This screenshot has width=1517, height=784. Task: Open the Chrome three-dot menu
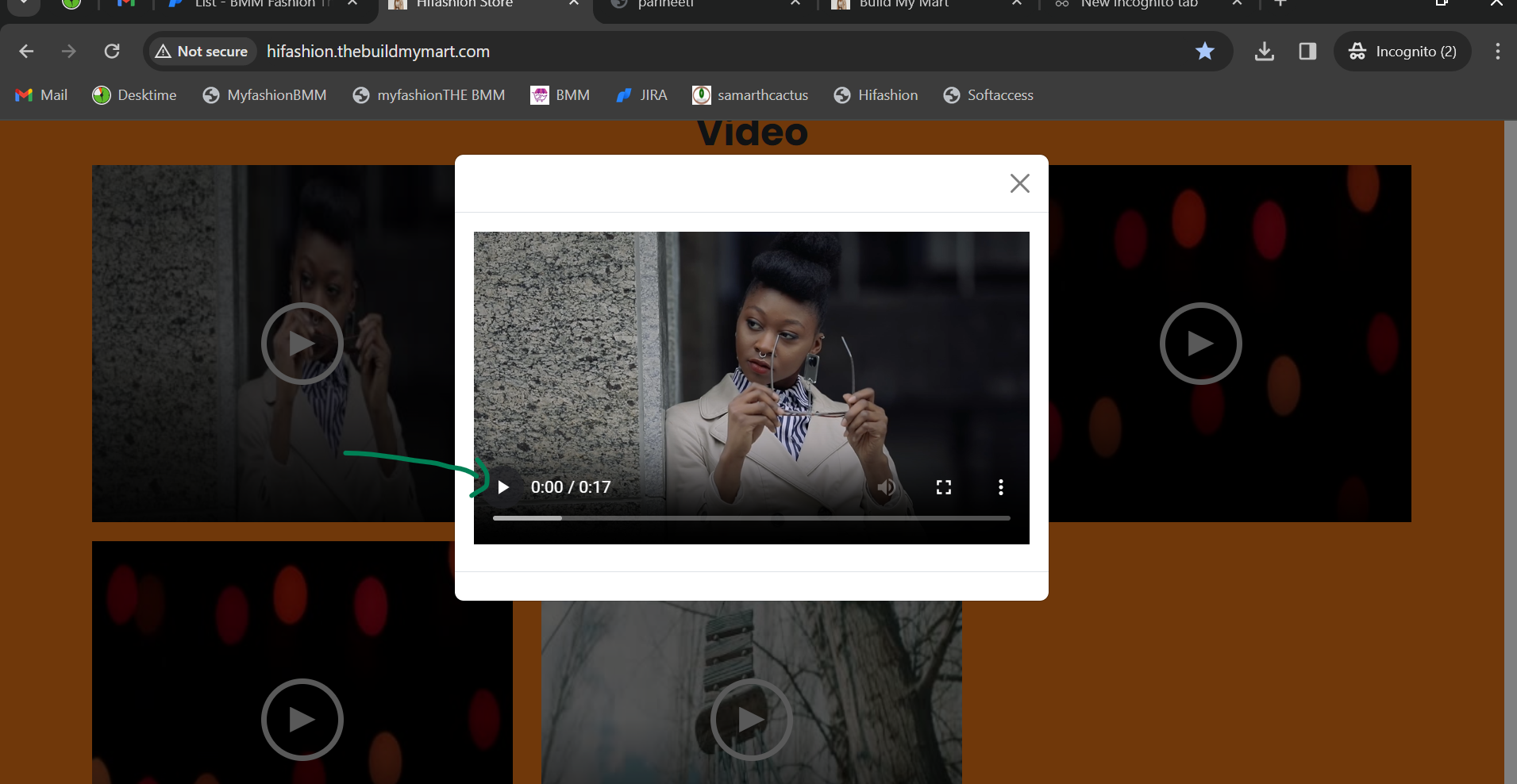[1498, 52]
